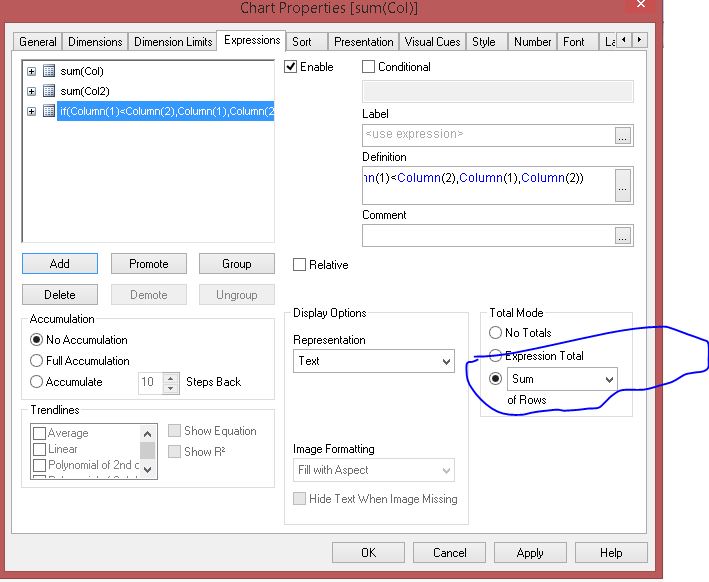Close the Chart Properties dialog

(641, 5)
